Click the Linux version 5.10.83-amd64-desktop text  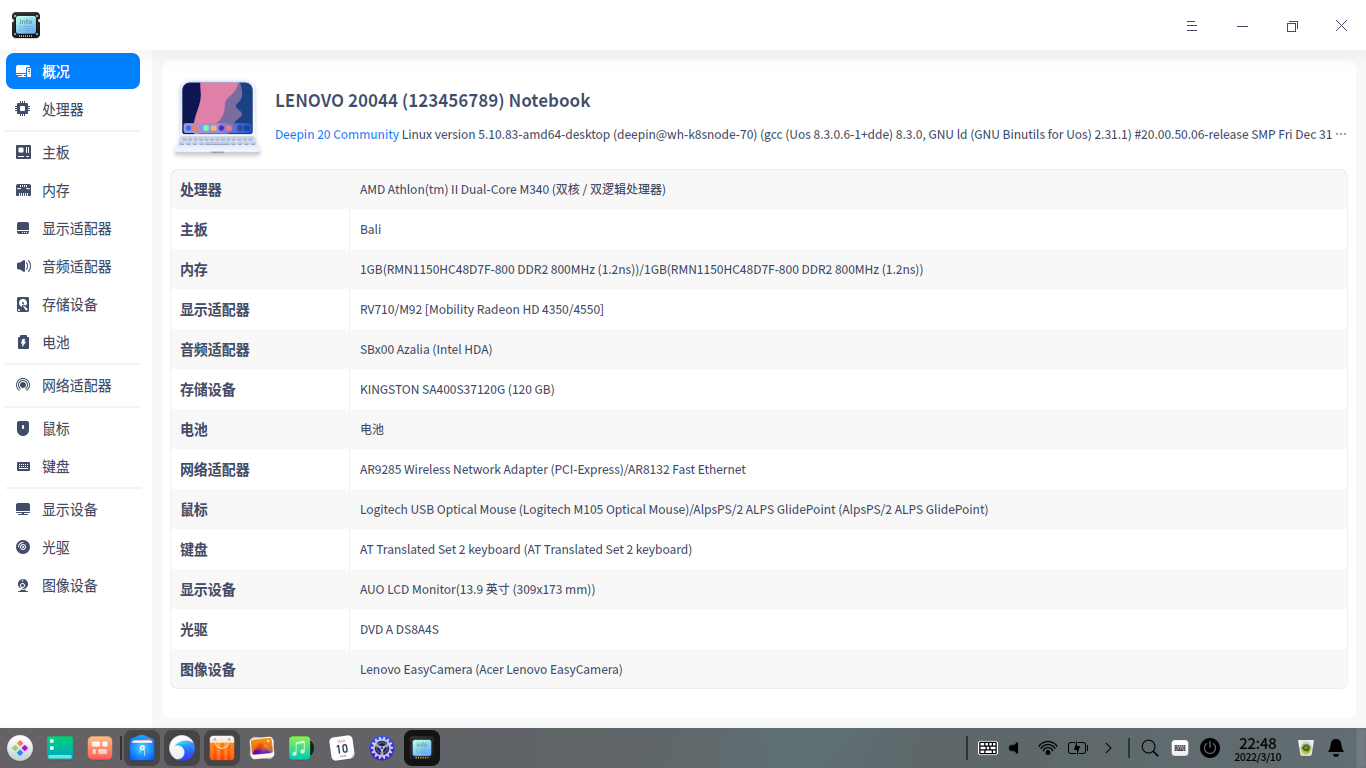point(506,135)
